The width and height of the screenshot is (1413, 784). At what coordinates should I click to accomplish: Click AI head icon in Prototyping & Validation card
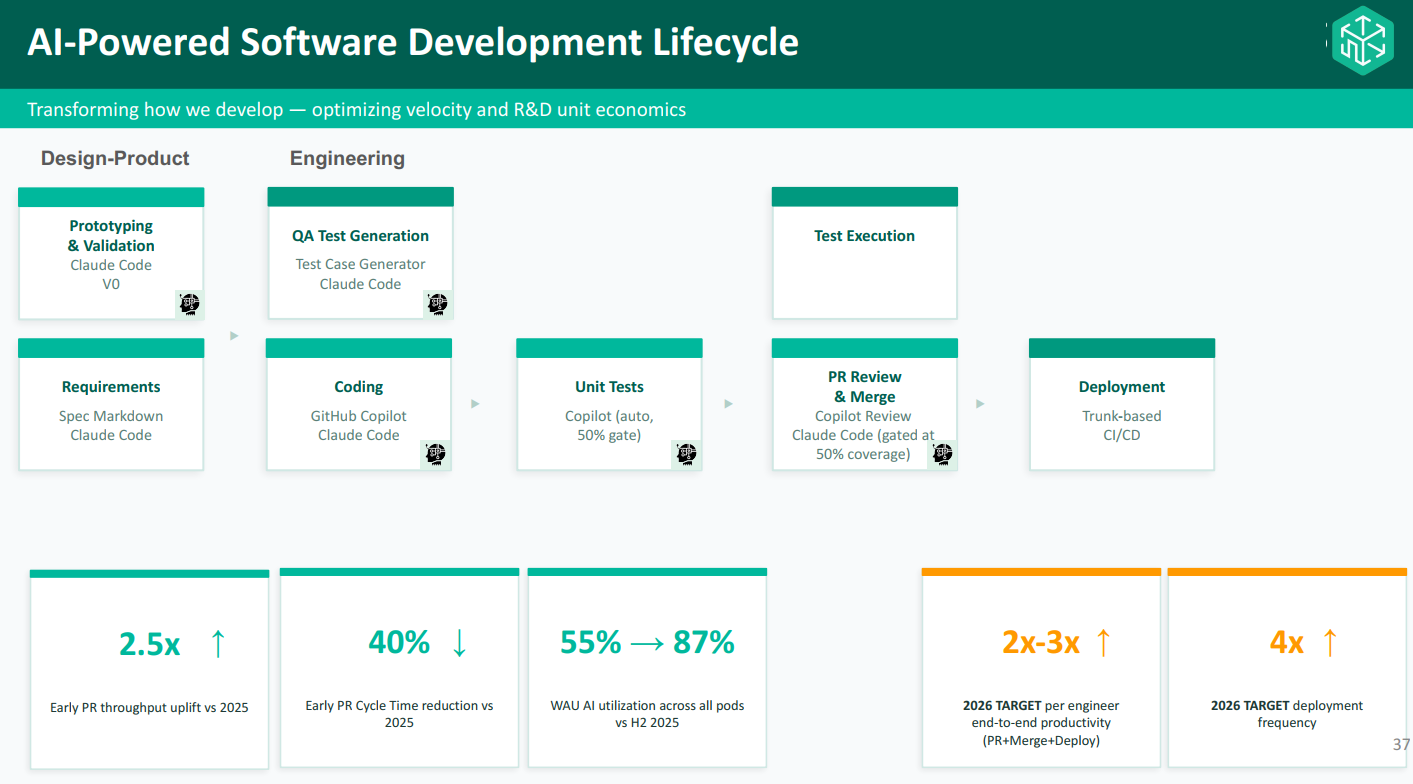coord(189,304)
